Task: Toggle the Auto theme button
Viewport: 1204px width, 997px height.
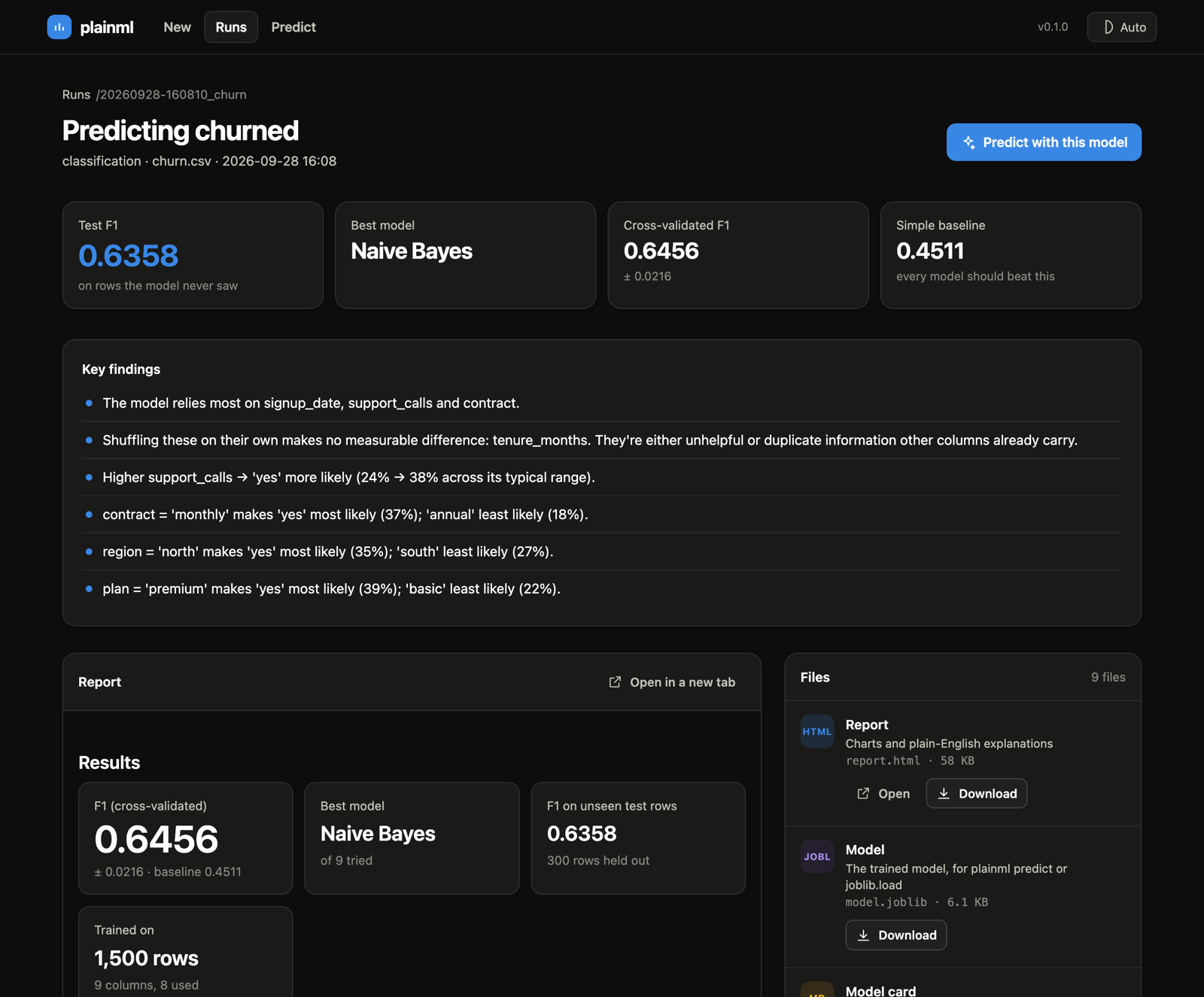Action: (1121, 27)
